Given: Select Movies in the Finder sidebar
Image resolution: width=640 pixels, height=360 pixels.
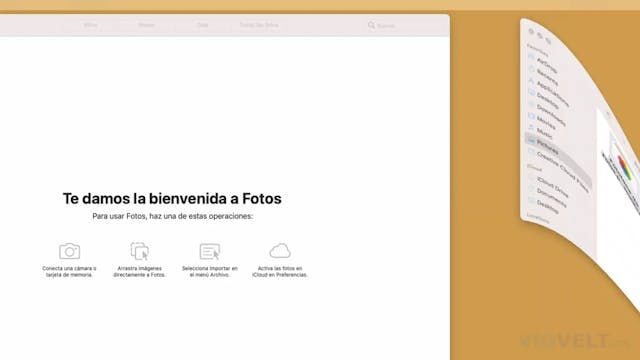Looking at the screenshot, I should point(546,122).
